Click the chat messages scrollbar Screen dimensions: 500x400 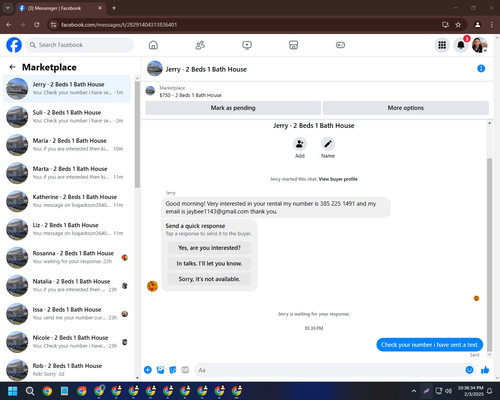(x=489, y=255)
